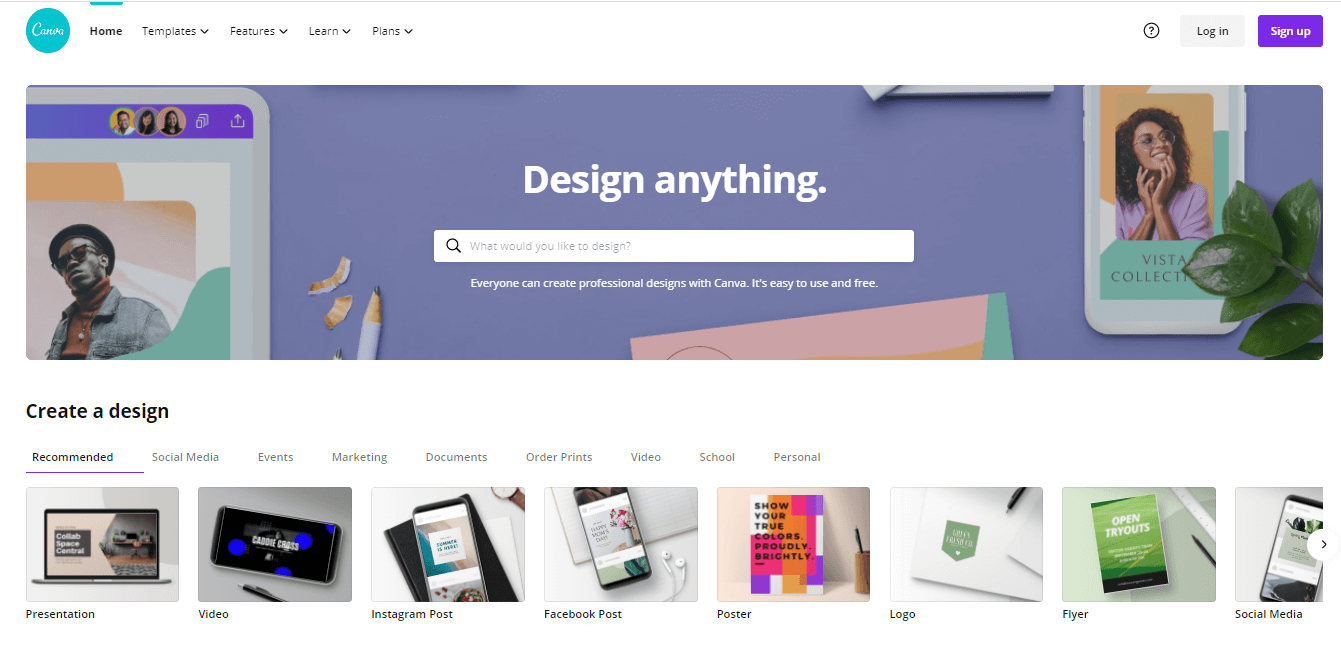The height and width of the screenshot is (651, 1341).
Task: Click the purple Sign up button
Action: tap(1290, 31)
